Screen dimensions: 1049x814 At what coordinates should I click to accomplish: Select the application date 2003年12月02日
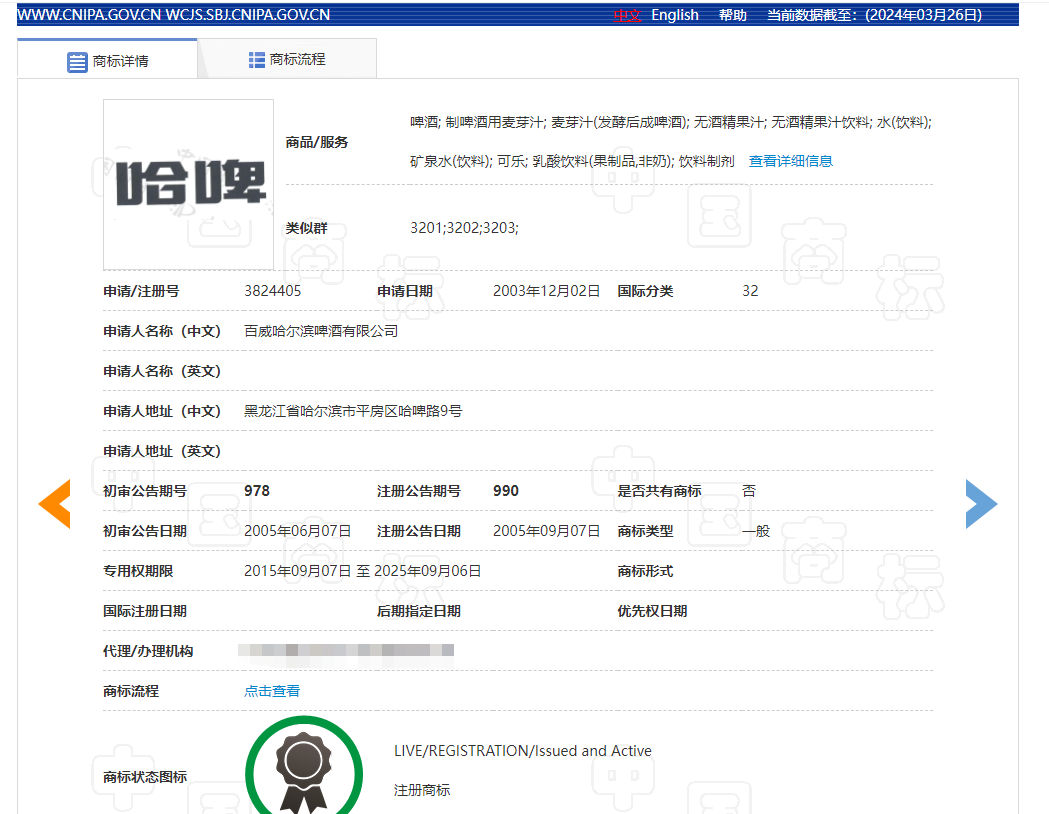(x=546, y=291)
